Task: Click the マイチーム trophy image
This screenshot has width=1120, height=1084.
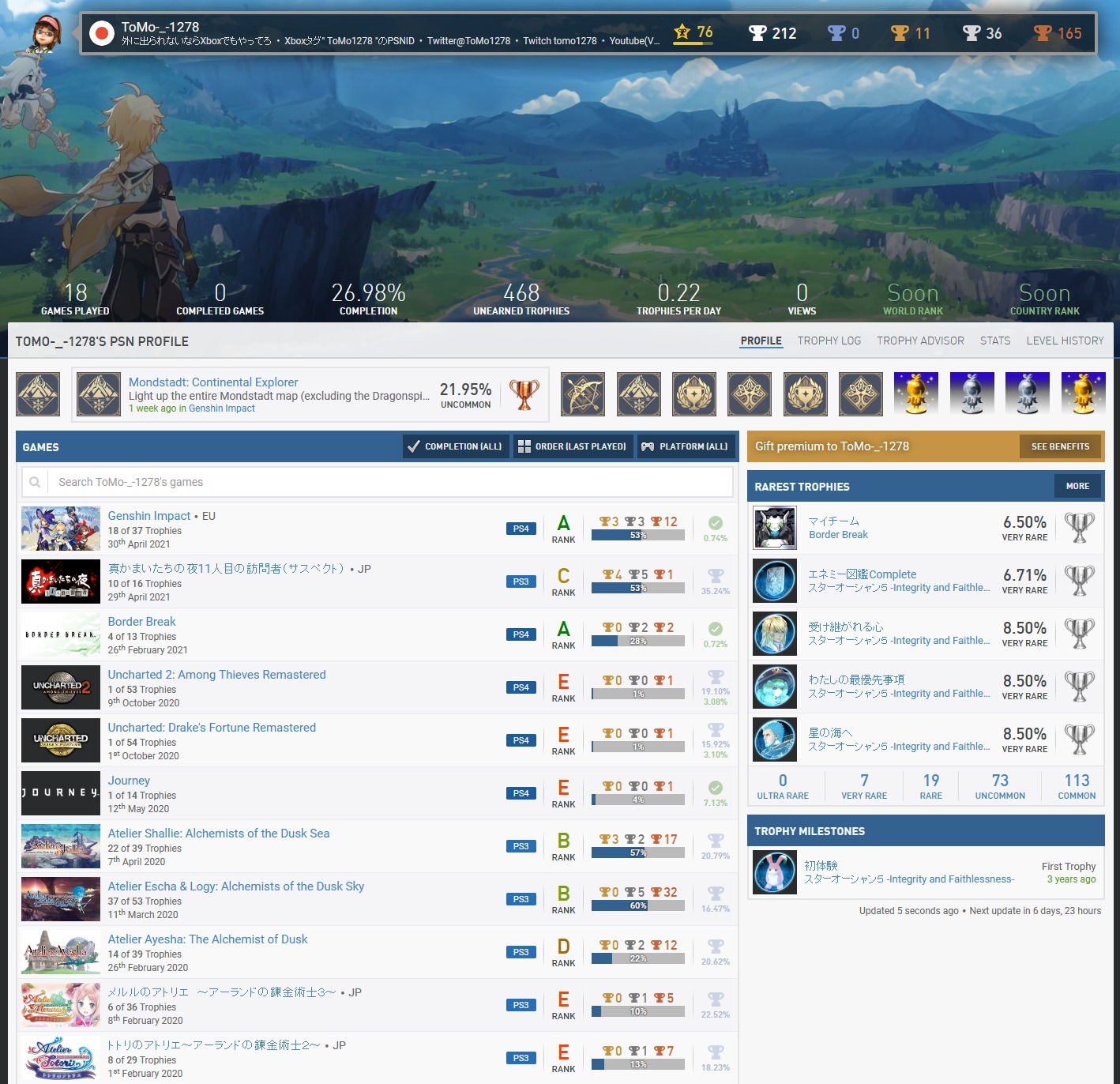Action: click(775, 528)
